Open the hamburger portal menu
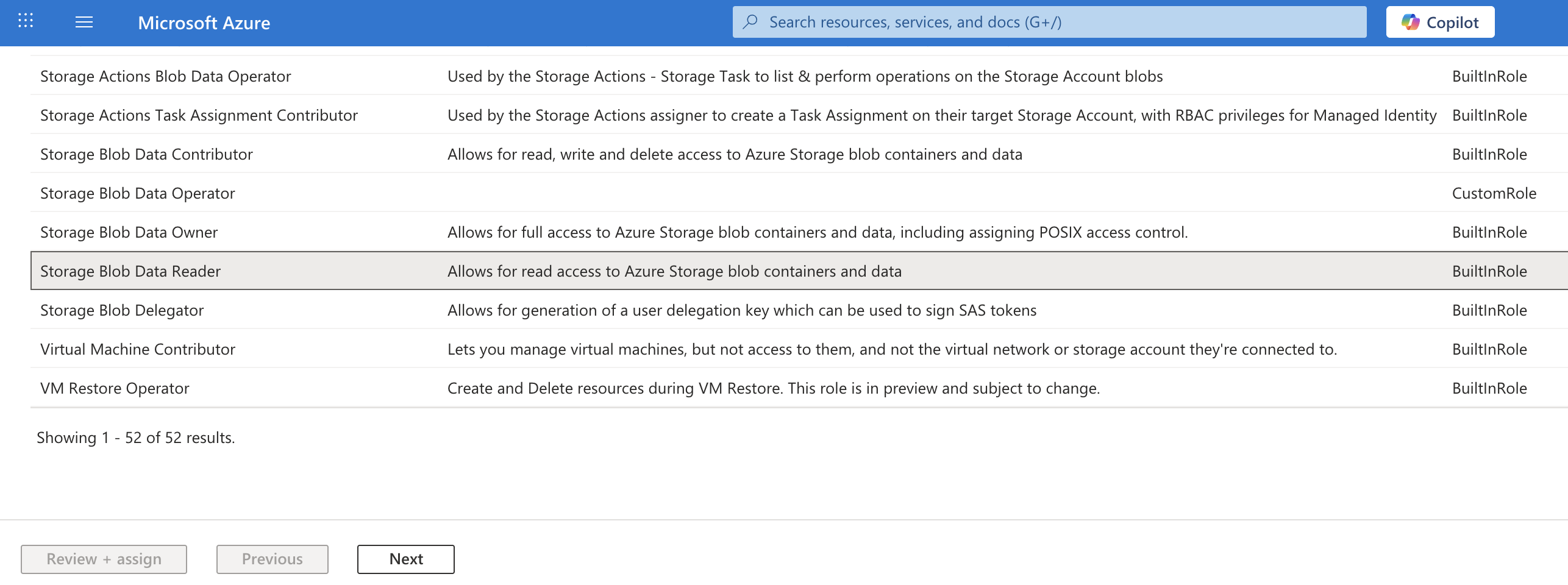 [x=84, y=23]
